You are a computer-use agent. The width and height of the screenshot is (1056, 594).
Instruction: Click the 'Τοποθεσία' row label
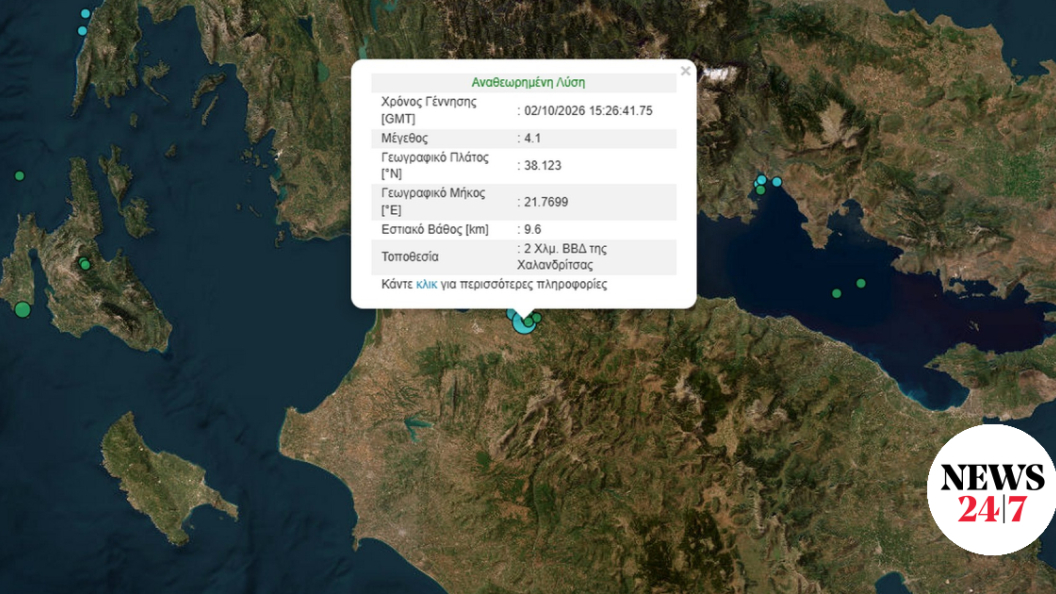409,257
